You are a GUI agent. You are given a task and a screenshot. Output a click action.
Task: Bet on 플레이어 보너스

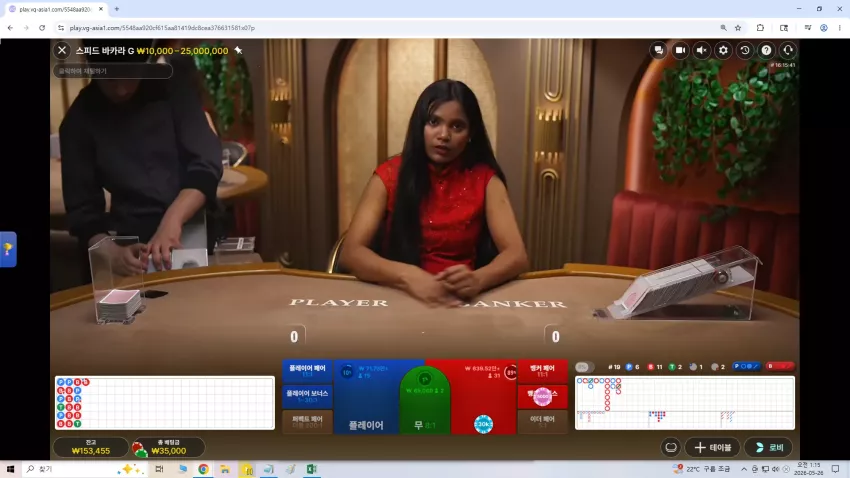coord(307,396)
